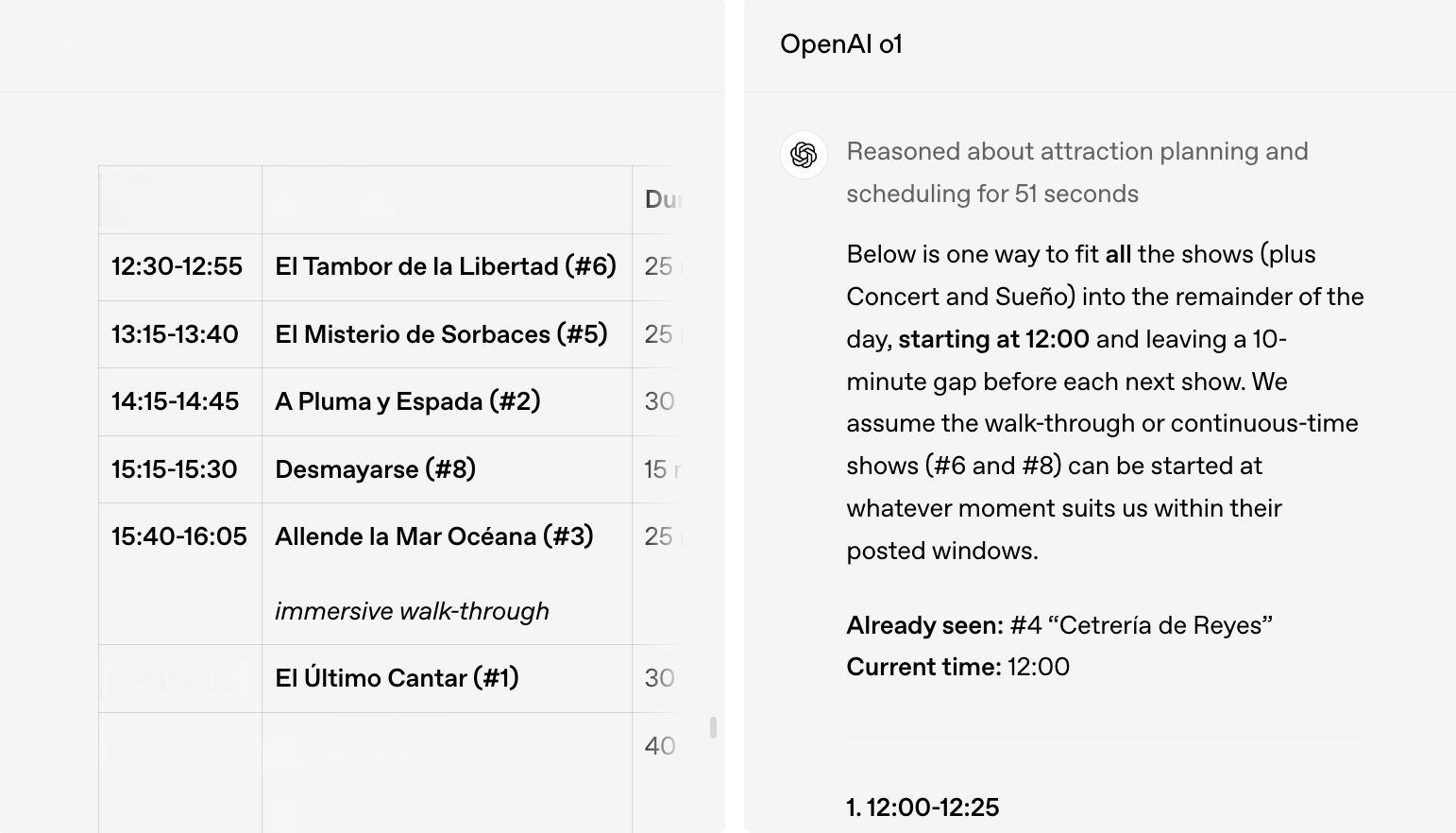This screenshot has height=833, width=1456.
Task: Click the 15:15-15:30 time cell
Action: [x=174, y=469]
